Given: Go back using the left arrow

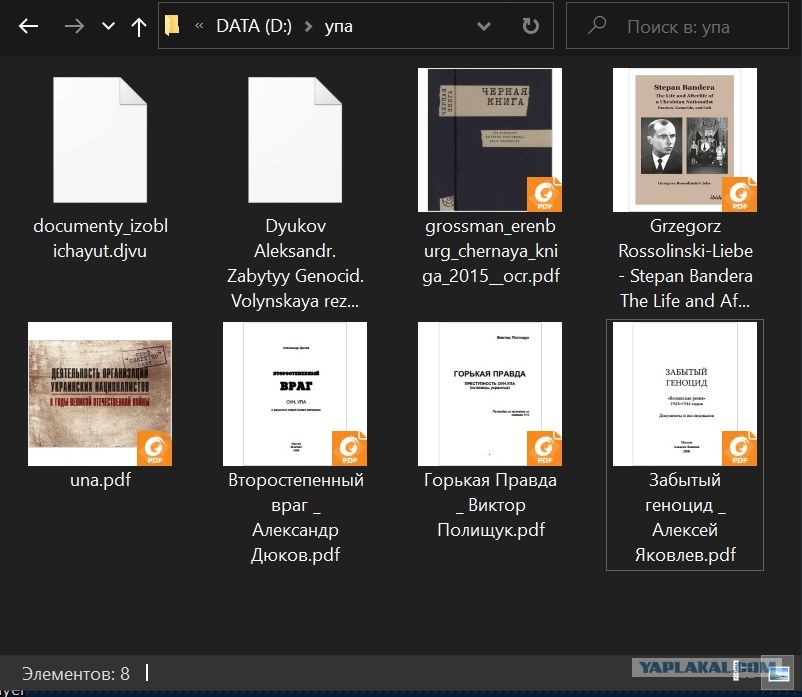Looking at the screenshot, I should pos(28,26).
